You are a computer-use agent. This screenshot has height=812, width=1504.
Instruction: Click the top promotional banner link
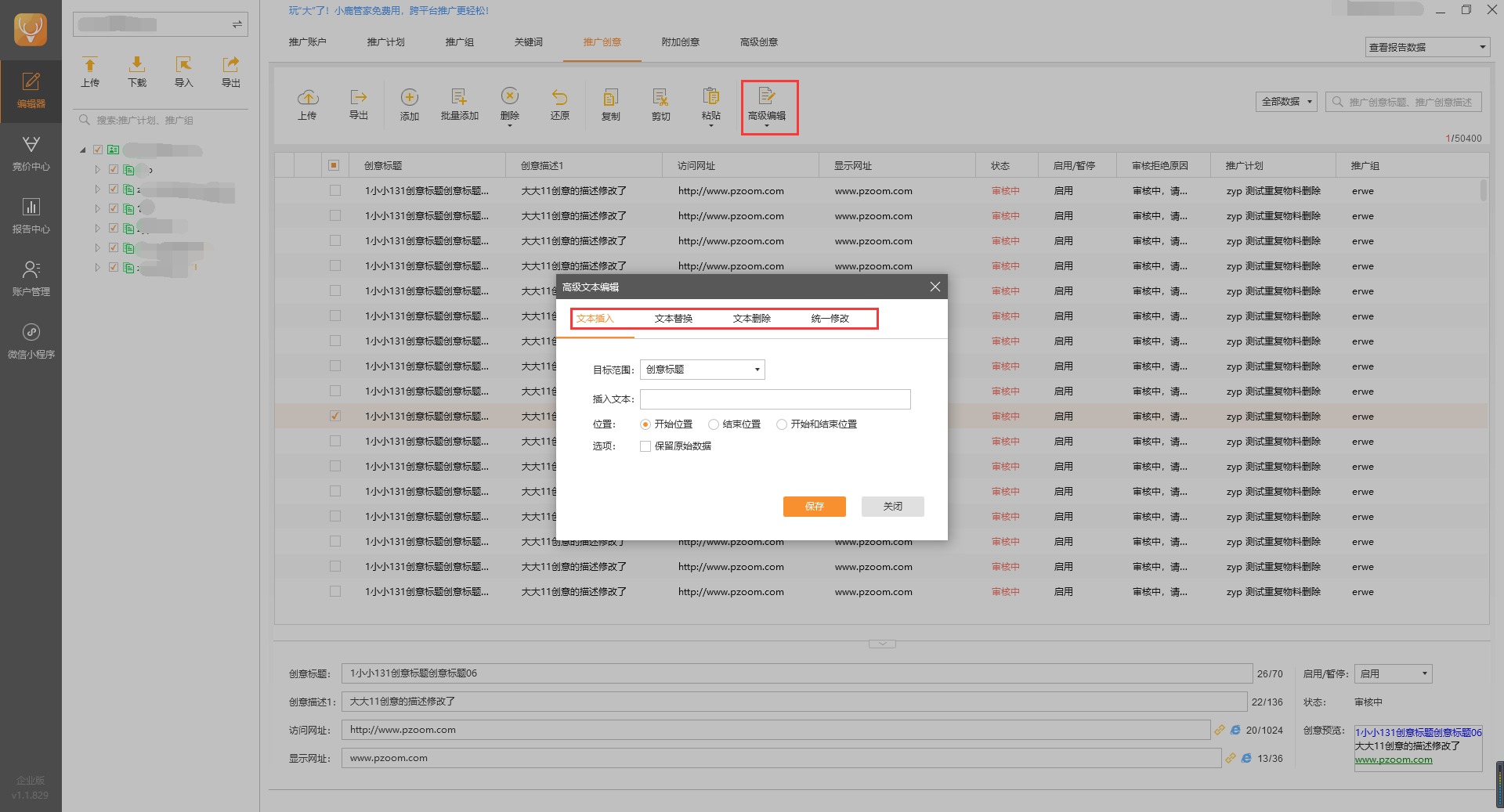coord(389,11)
